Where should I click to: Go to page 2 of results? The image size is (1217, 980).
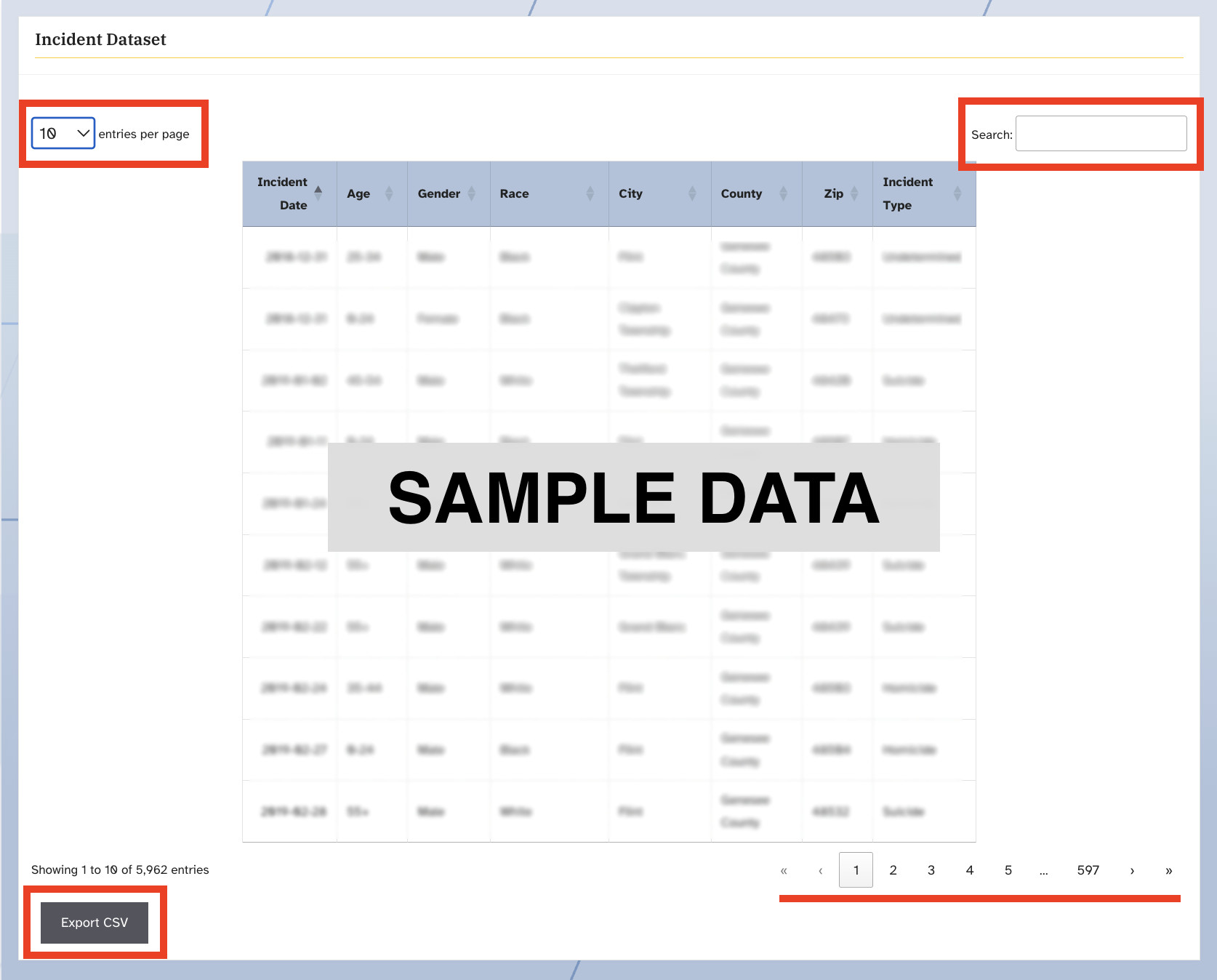893,870
